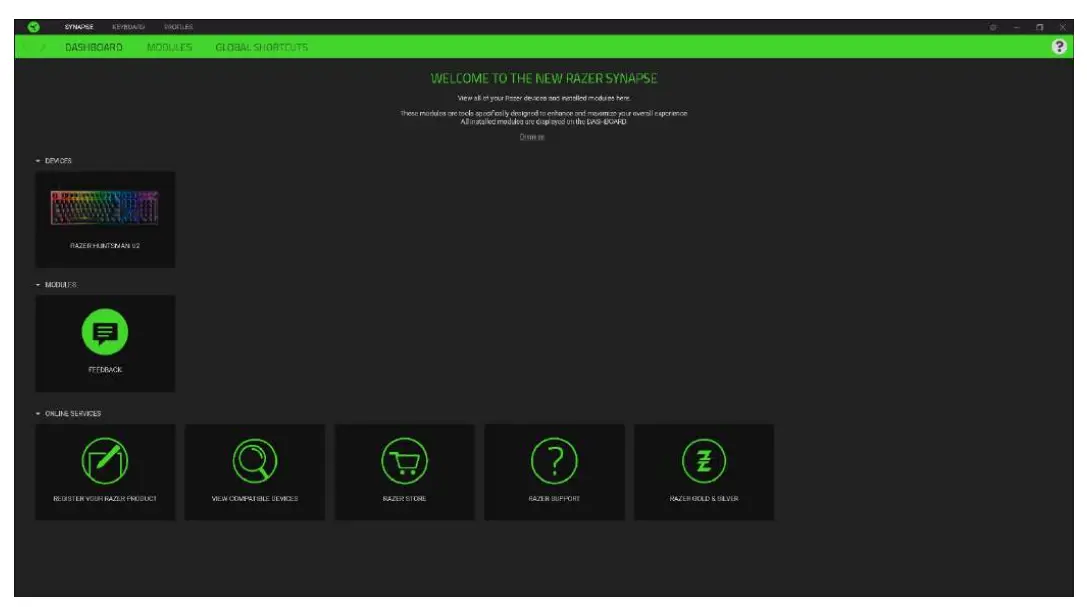Go forward with the navigation arrow
Screen dimensions: 1087x607
click(43, 47)
